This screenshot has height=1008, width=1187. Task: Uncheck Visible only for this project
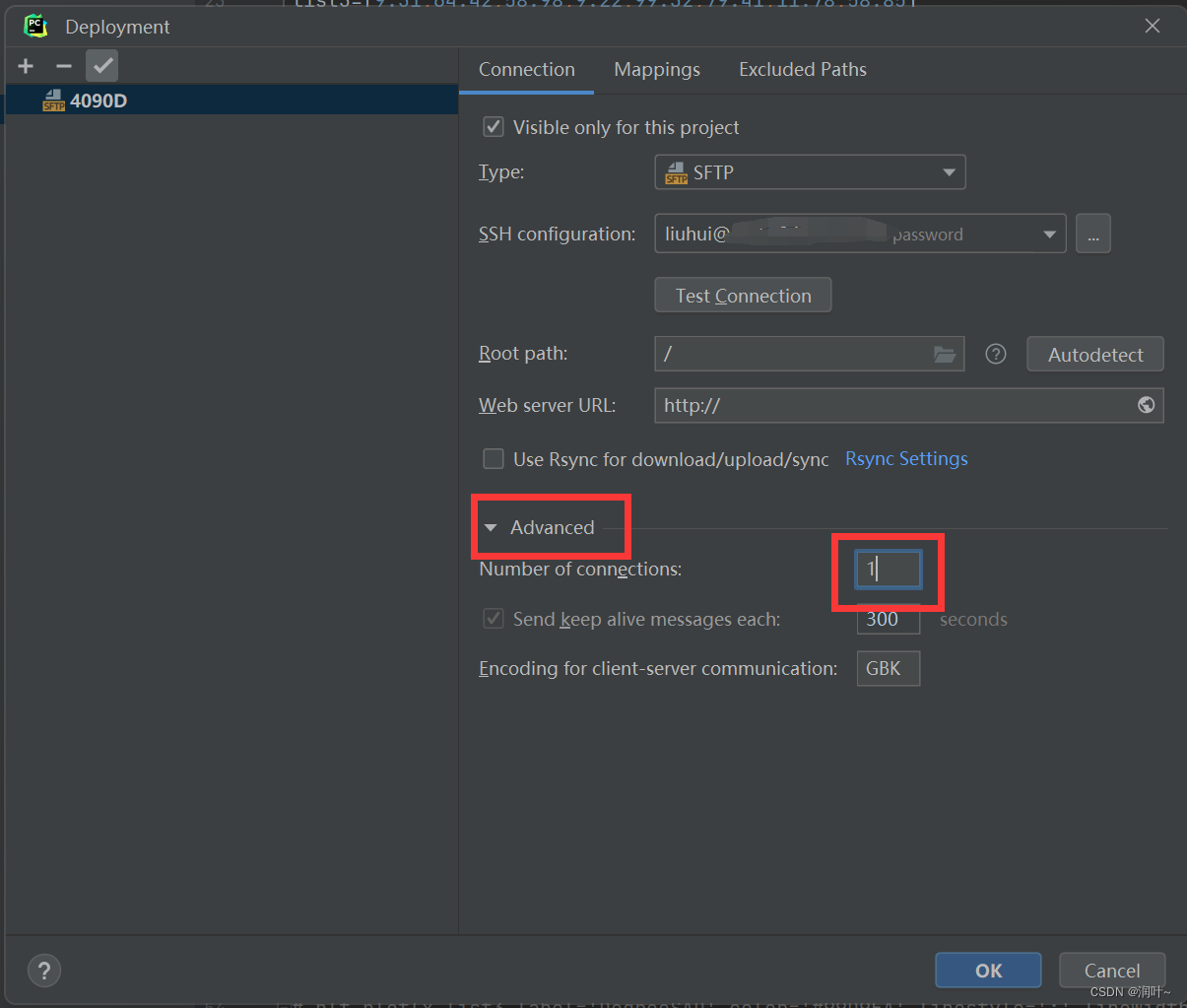coord(493,126)
